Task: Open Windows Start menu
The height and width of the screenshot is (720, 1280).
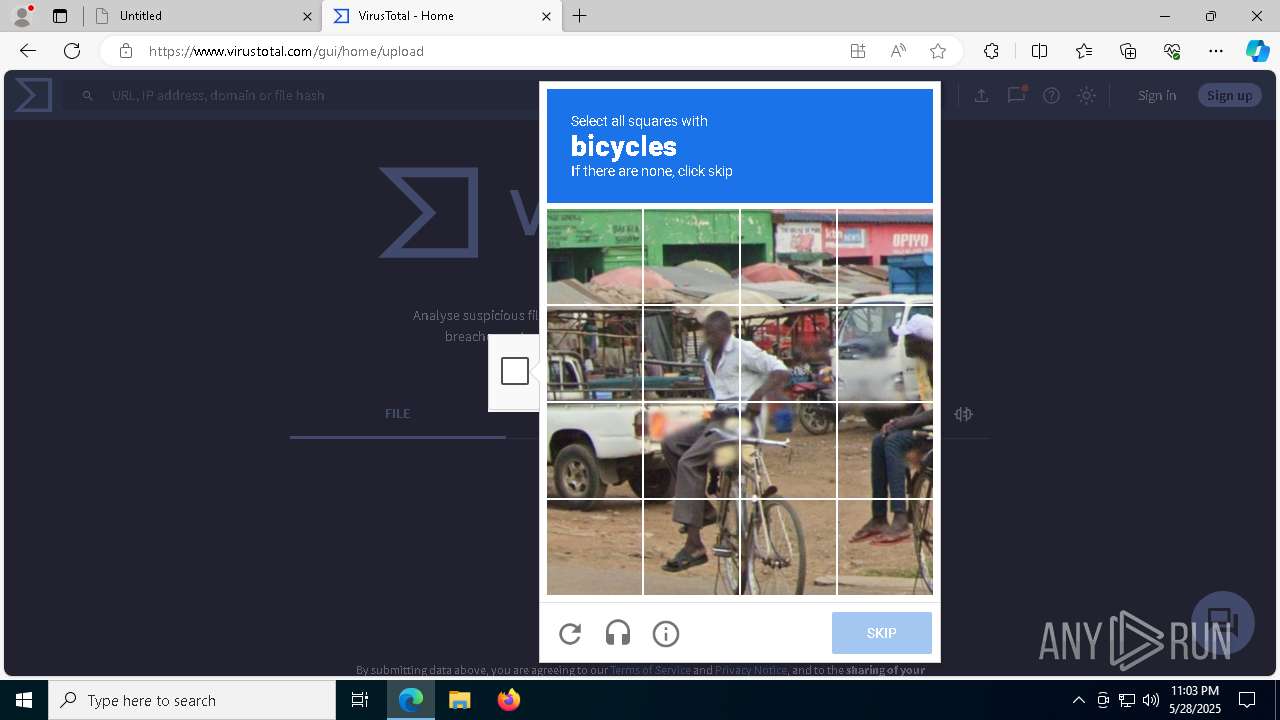Action: [24, 700]
